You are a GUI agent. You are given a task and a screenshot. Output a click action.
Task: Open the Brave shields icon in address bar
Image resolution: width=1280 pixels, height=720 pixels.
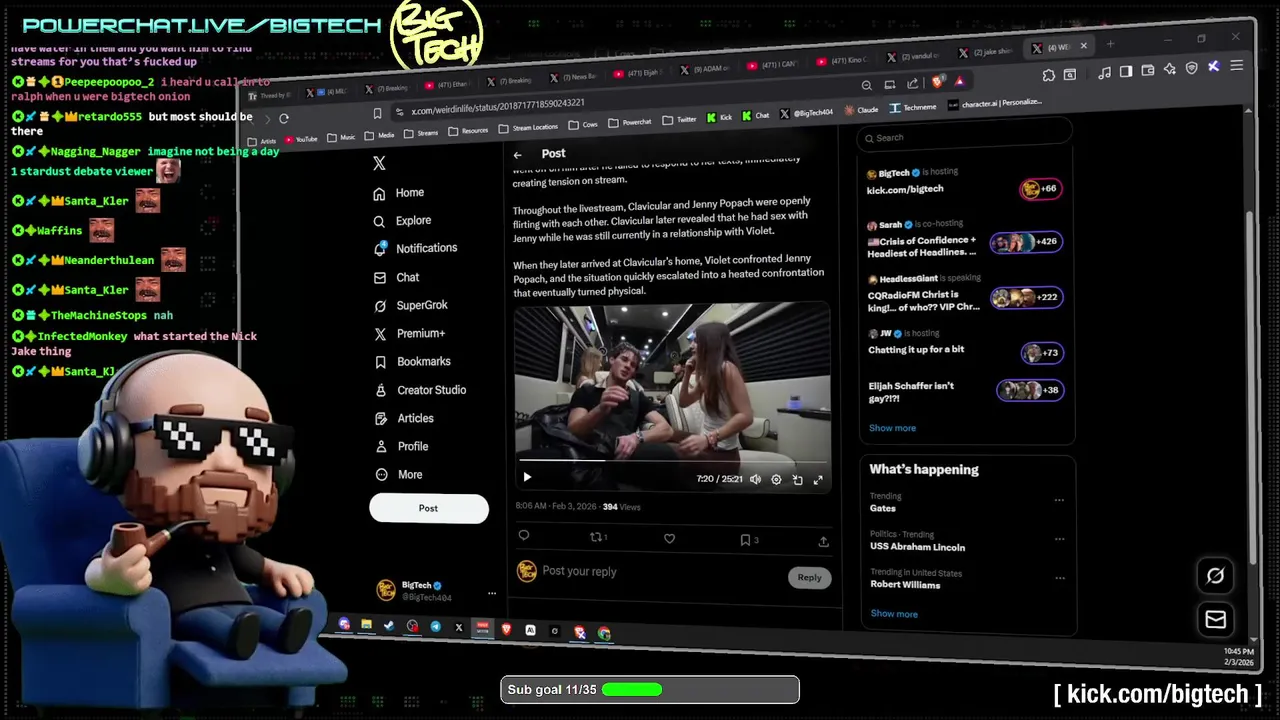coord(937,82)
